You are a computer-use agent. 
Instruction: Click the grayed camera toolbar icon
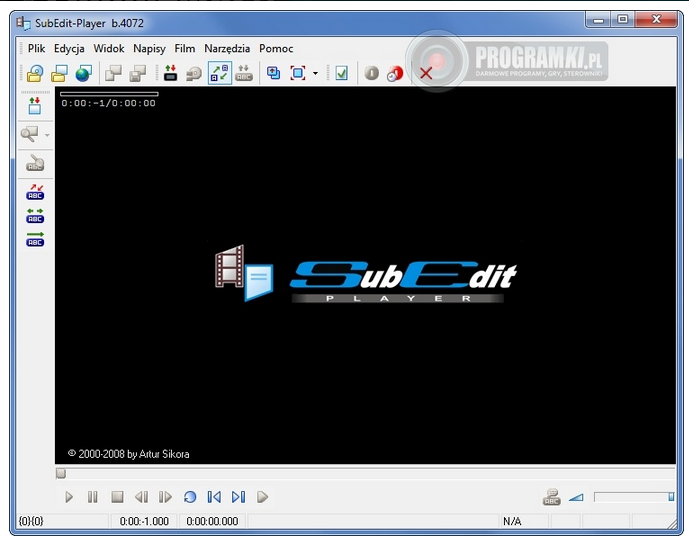tap(194, 73)
